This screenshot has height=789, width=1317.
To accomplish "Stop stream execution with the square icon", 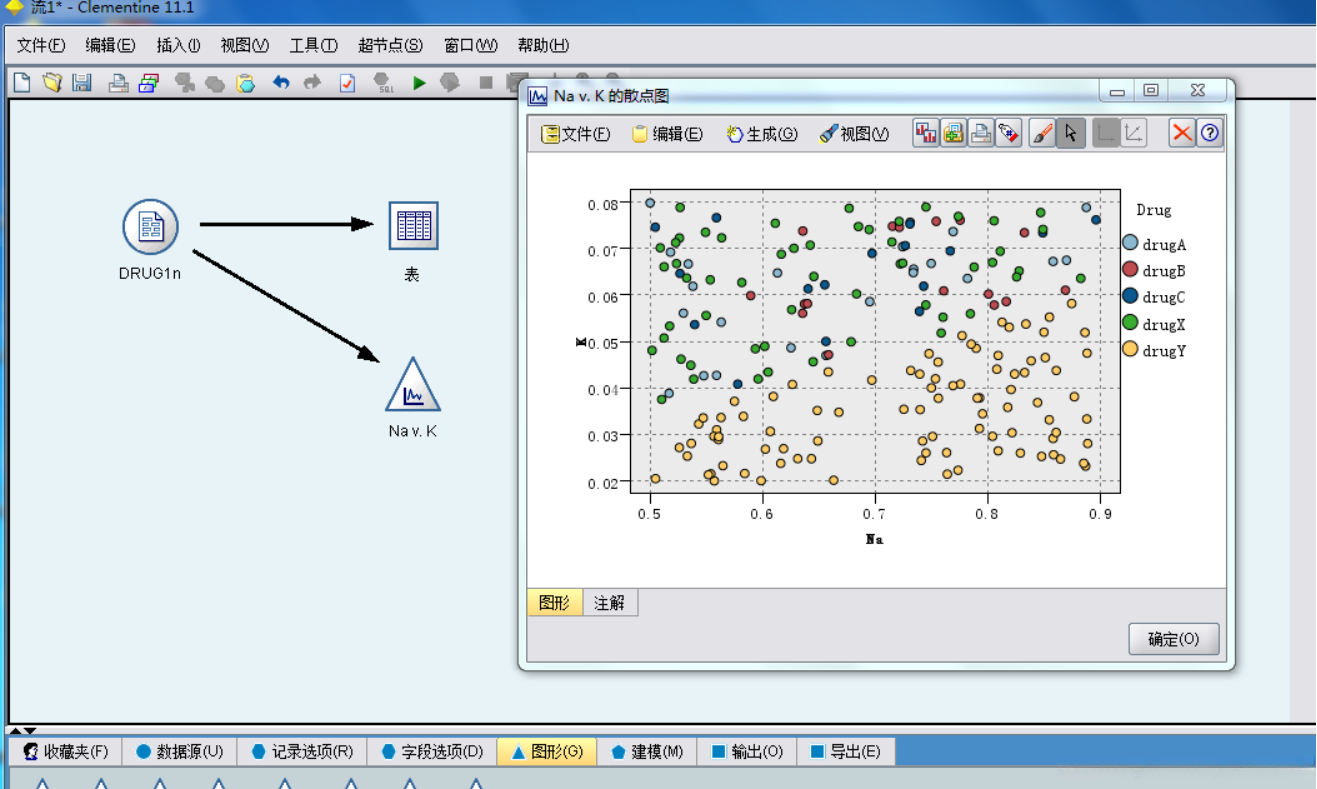I will [x=486, y=83].
